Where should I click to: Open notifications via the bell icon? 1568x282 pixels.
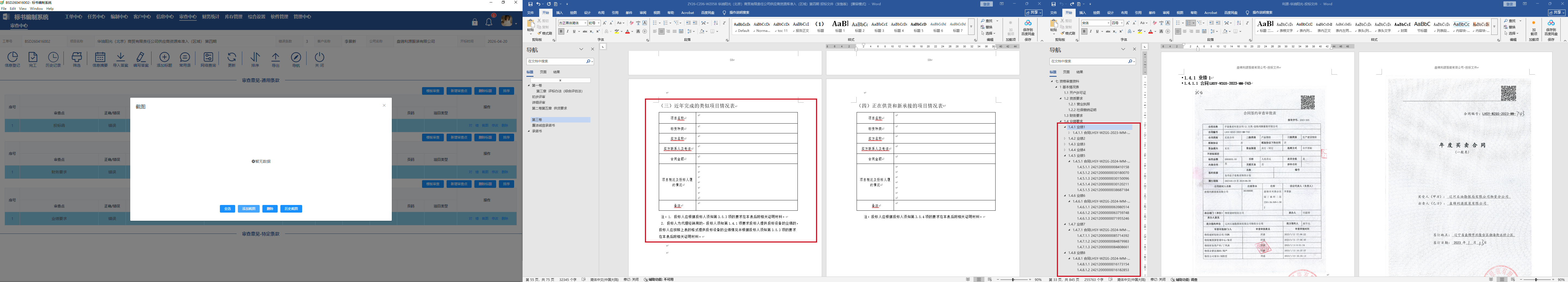click(489, 22)
